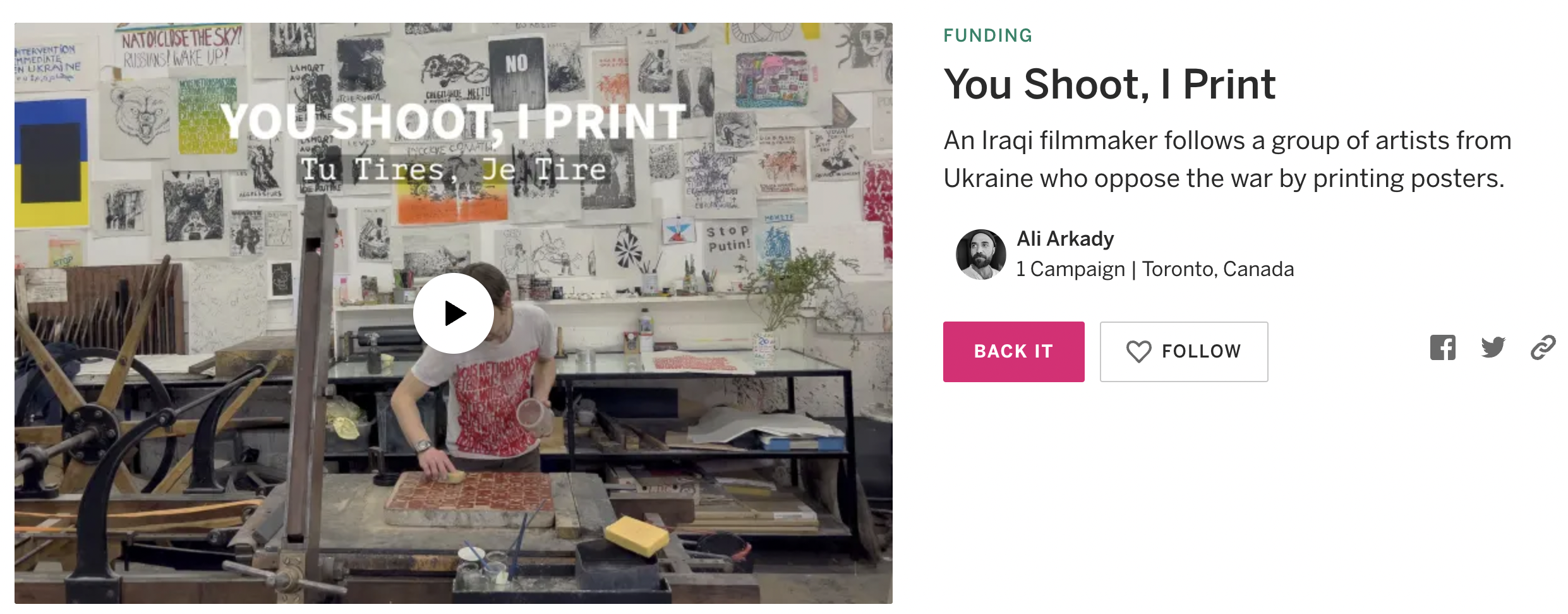Click the 1 Campaign text

point(1071,269)
